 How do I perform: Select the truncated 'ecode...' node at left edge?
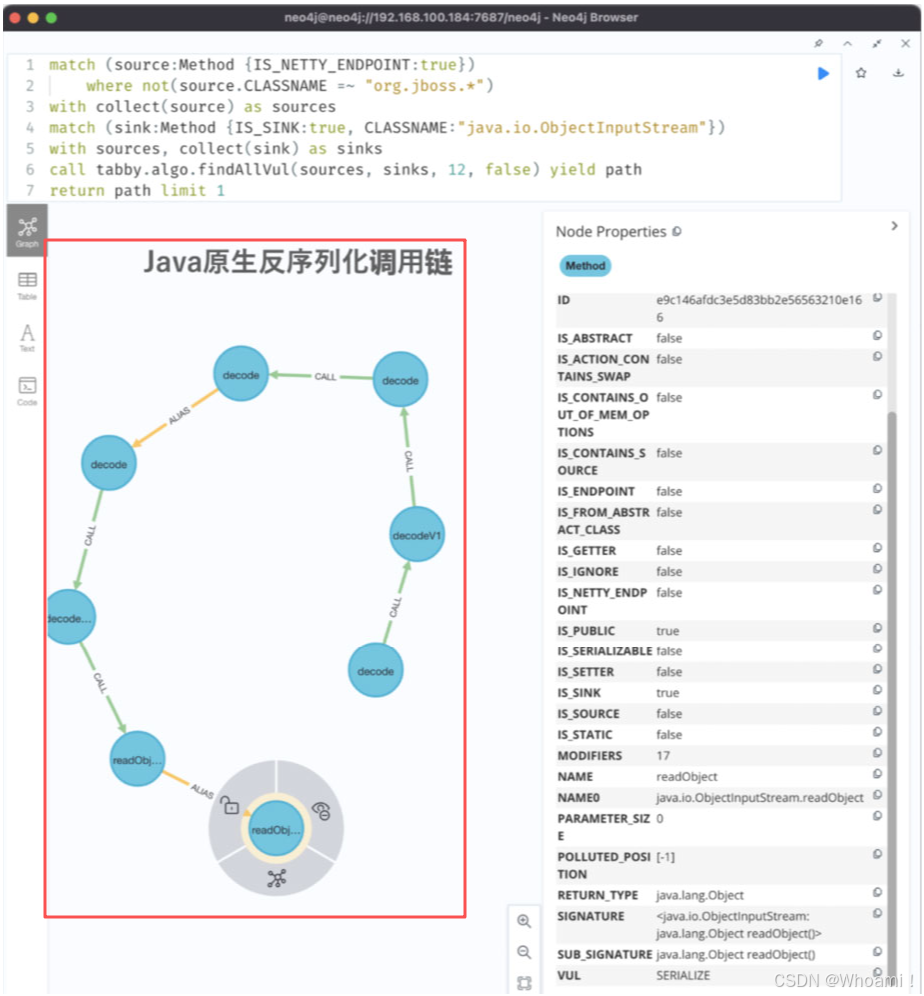(69, 617)
